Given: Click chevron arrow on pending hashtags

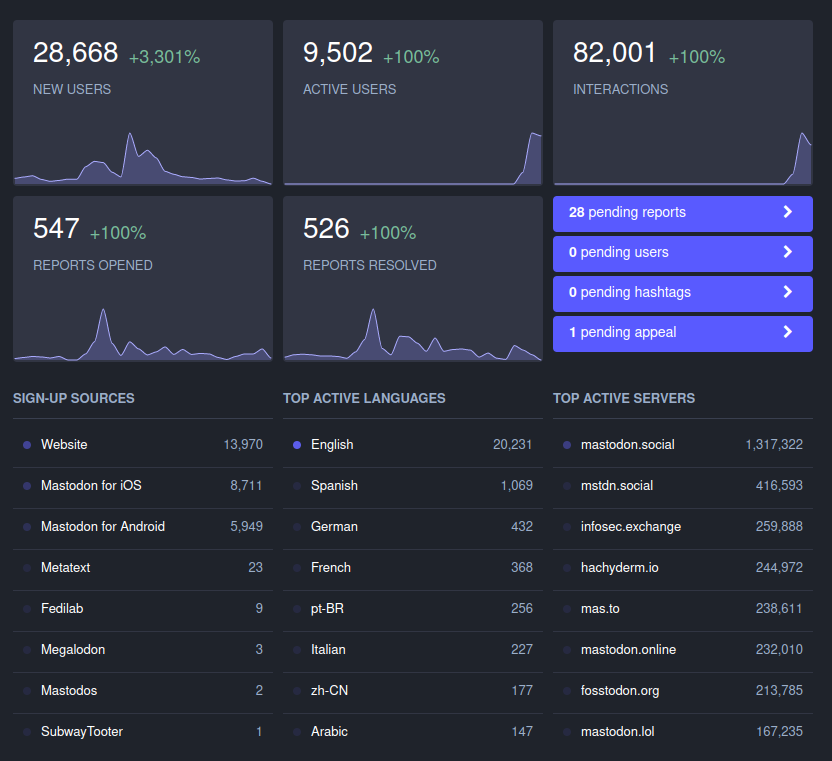Looking at the screenshot, I should [x=787, y=292].
